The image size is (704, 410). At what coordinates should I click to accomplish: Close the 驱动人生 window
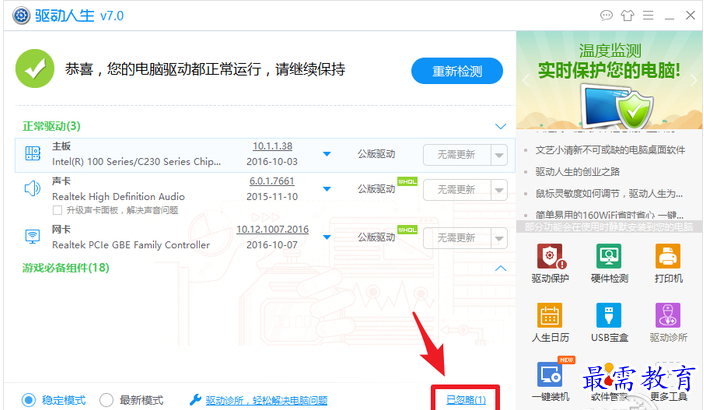coord(691,16)
